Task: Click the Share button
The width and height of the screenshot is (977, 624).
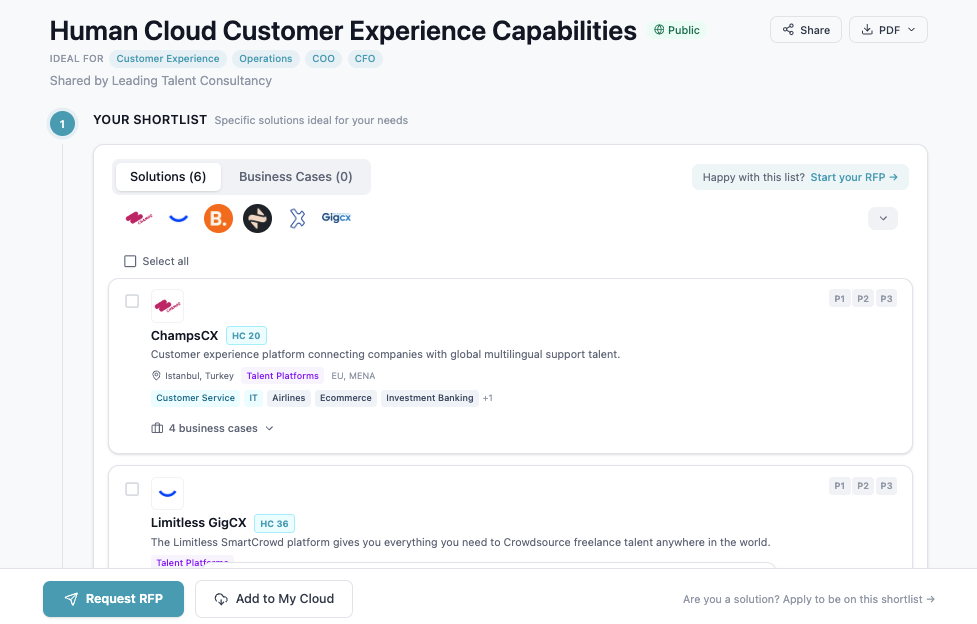Action: 806,30
